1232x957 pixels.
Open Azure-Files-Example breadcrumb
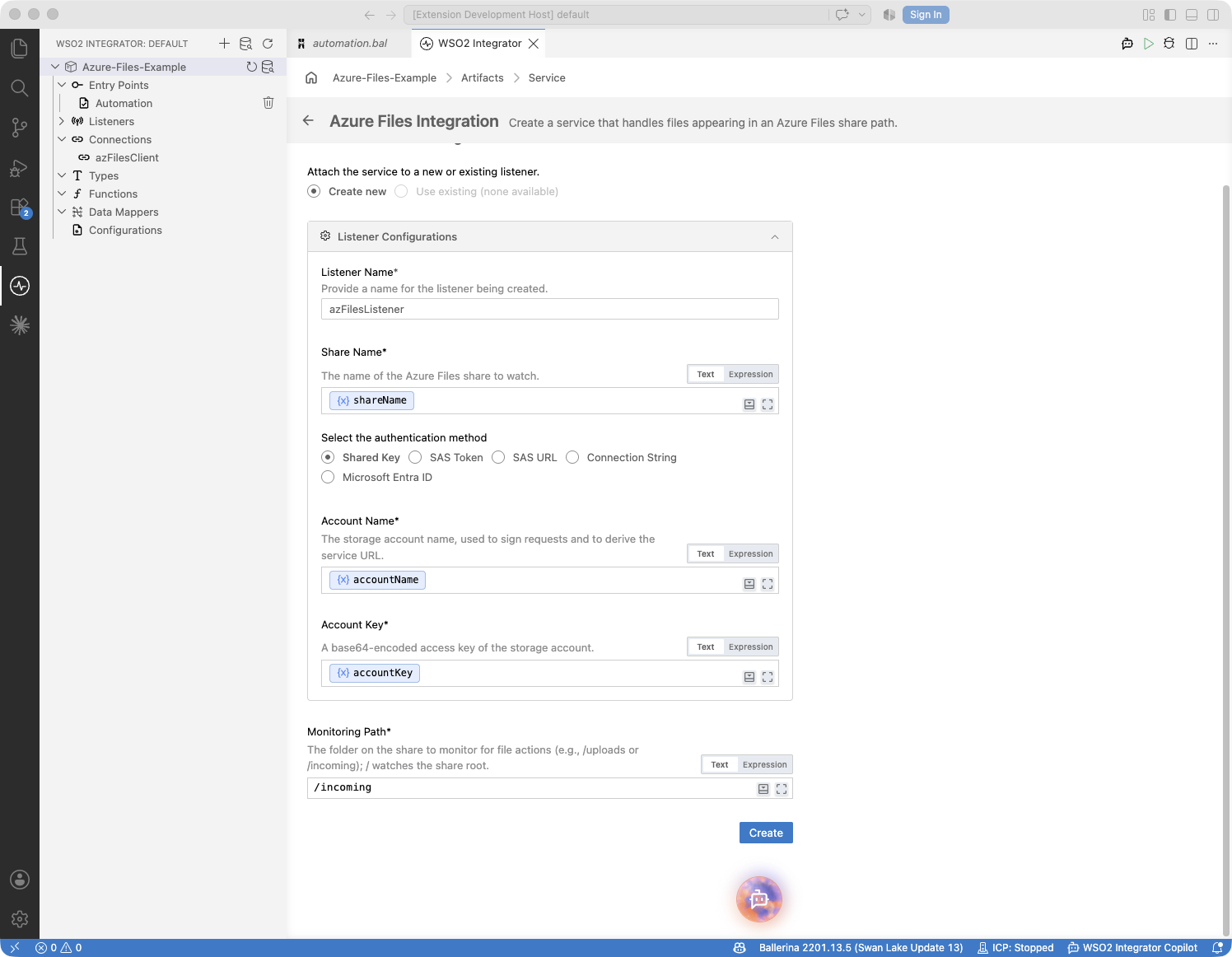385,78
